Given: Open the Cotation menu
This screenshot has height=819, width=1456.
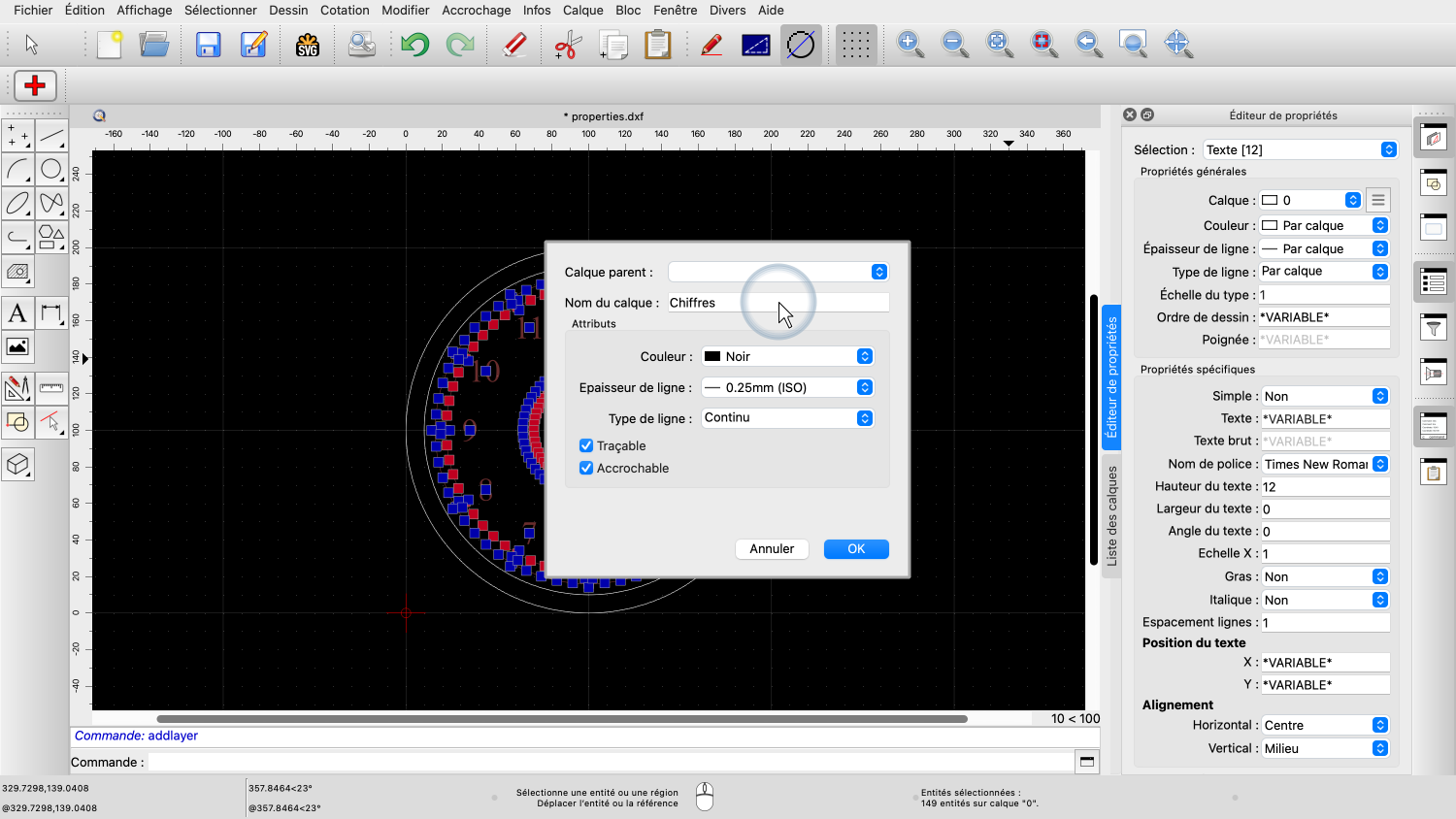Looking at the screenshot, I should (345, 11).
